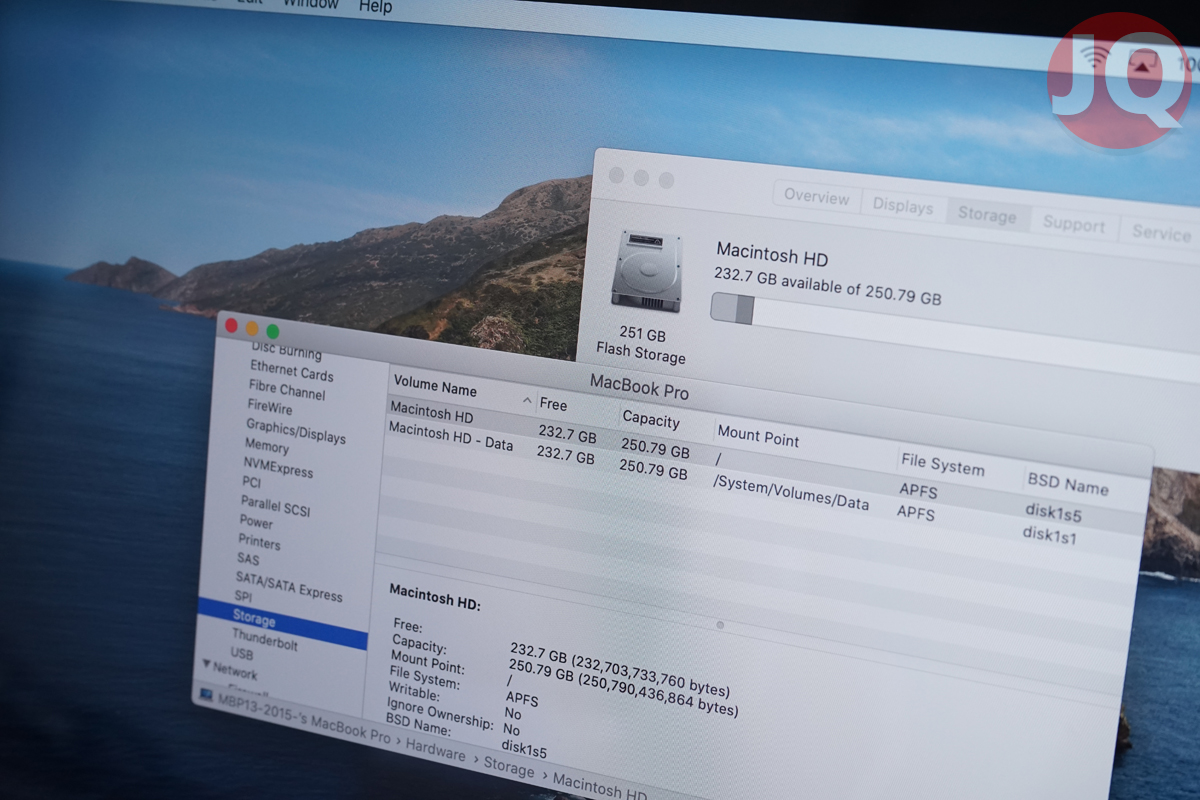This screenshot has height=800, width=1200.
Task: Click the computer icon in the path bar
Action: click(205, 695)
